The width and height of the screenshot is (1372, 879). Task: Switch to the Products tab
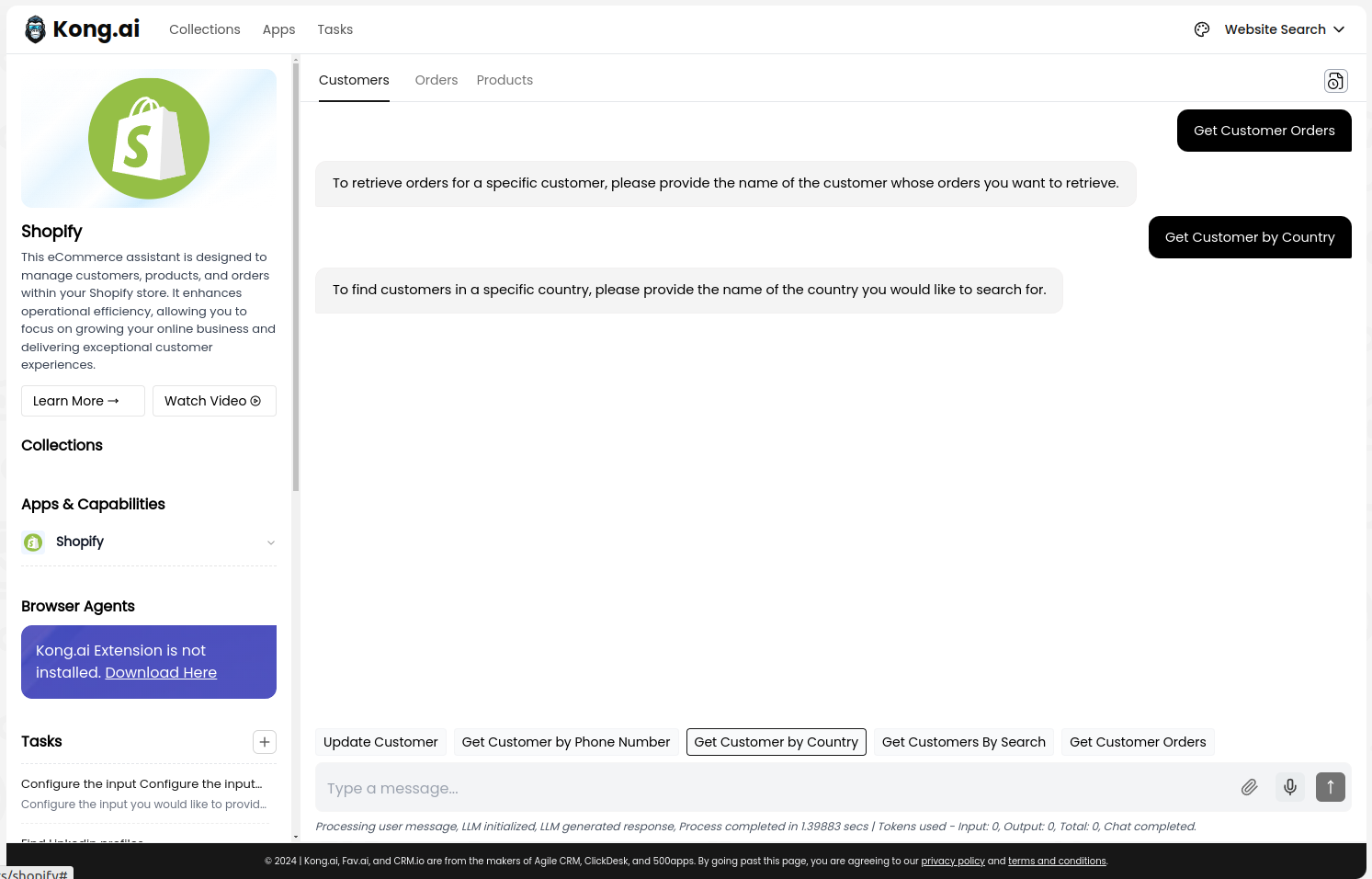click(505, 80)
